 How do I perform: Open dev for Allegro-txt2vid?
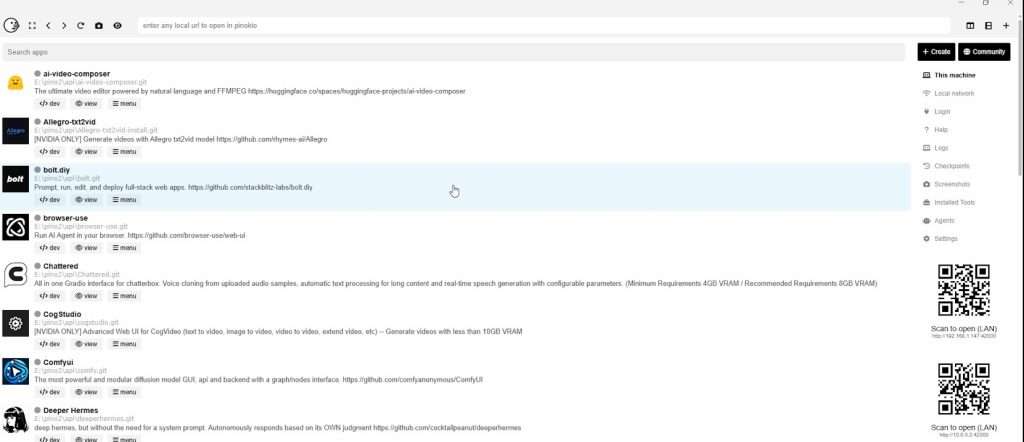click(50, 151)
